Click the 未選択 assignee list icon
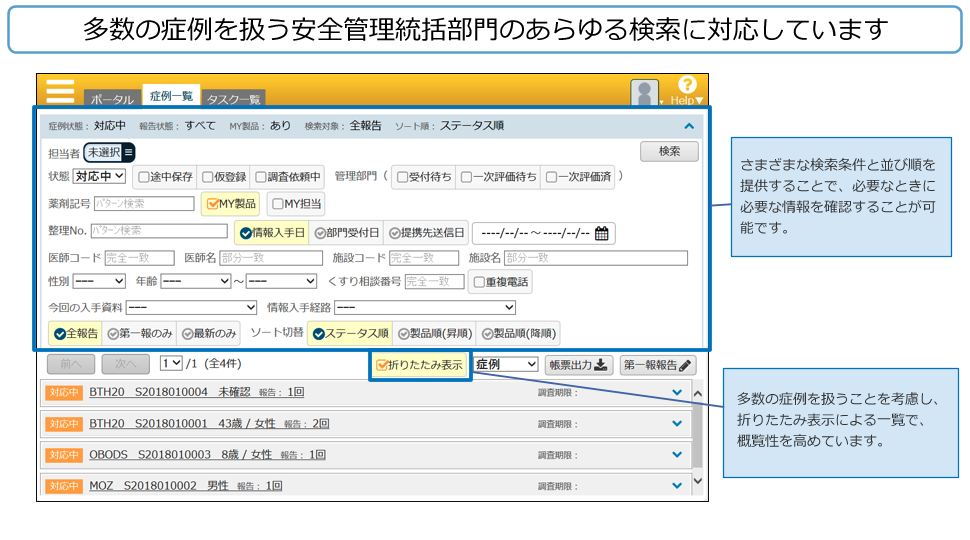The height and width of the screenshot is (540, 970). click(x=128, y=152)
